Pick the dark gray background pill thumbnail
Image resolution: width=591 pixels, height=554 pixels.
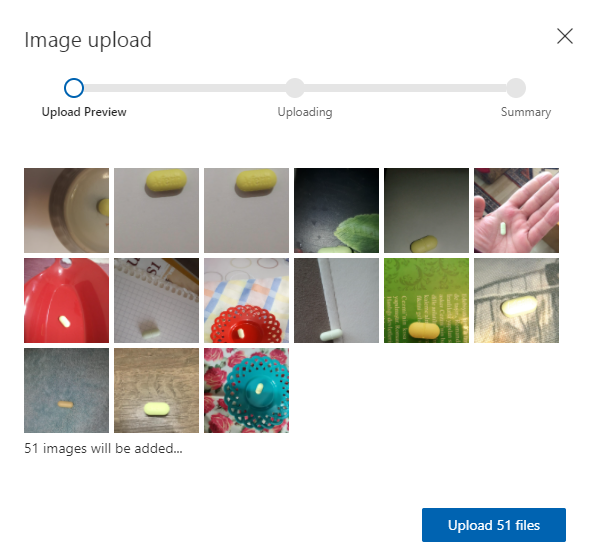tap(426, 210)
